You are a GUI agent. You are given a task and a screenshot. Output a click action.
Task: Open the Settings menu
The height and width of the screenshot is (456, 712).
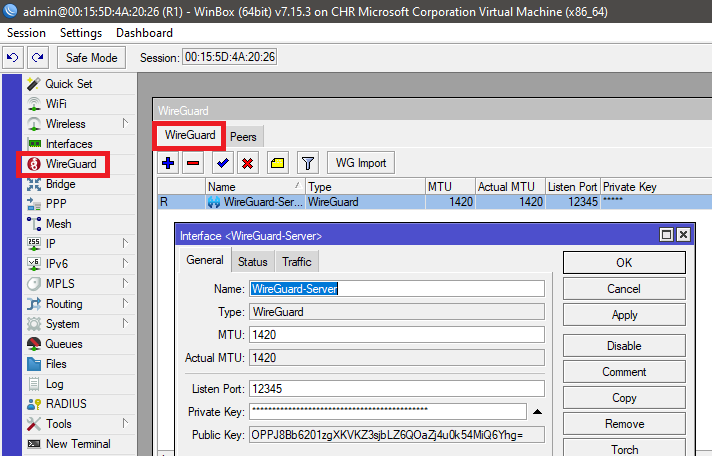tap(81, 33)
